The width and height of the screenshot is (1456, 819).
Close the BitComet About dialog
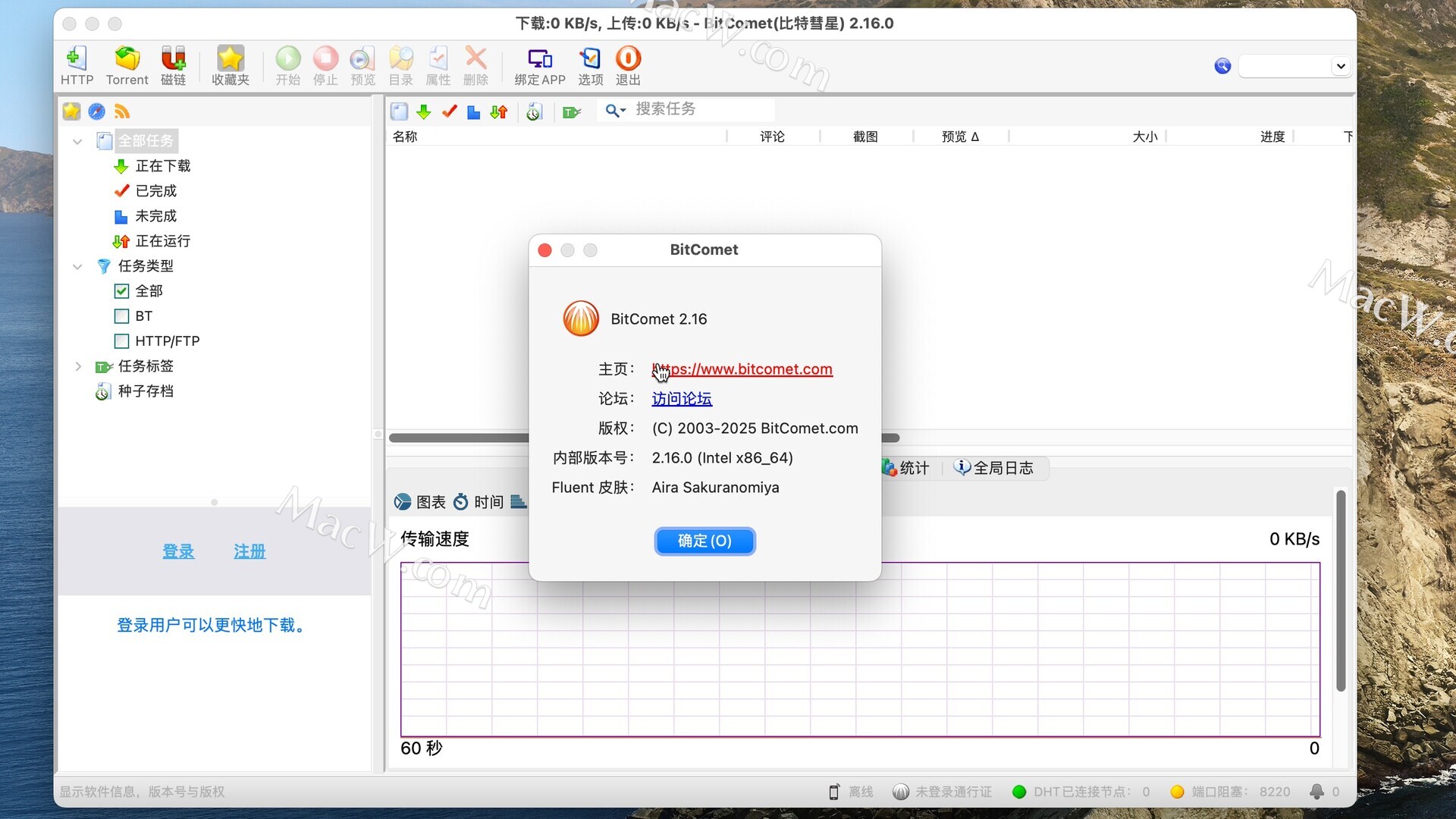544,250
